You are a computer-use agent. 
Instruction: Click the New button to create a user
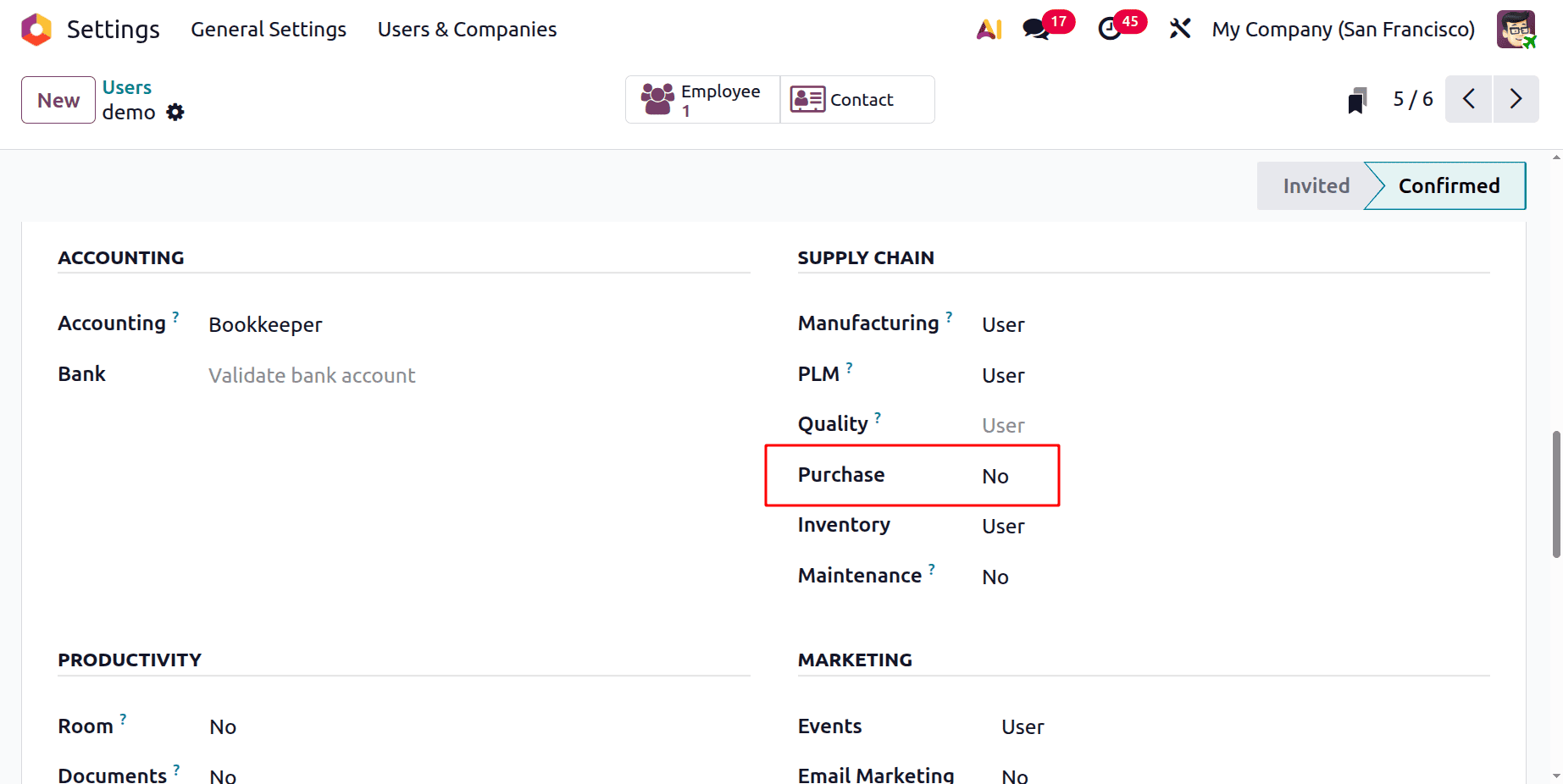pos(57,99)
